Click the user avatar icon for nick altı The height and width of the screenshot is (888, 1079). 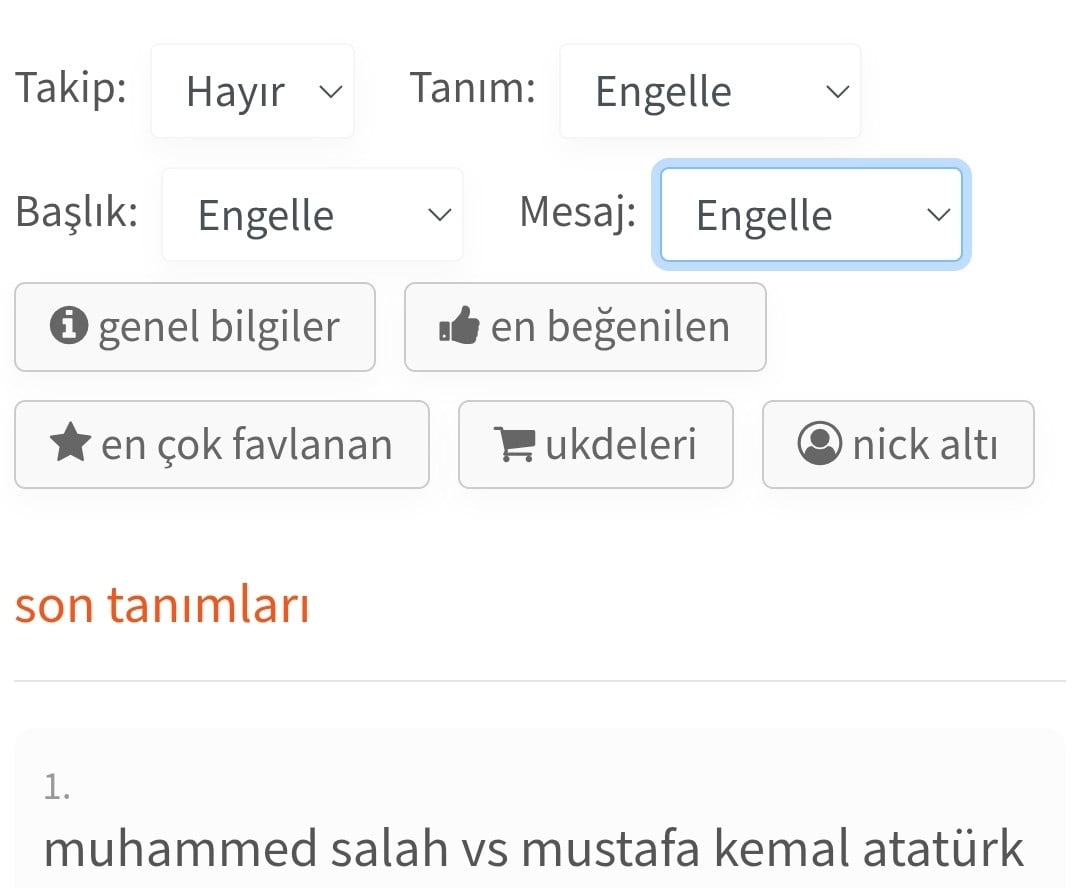coord(820,443)
